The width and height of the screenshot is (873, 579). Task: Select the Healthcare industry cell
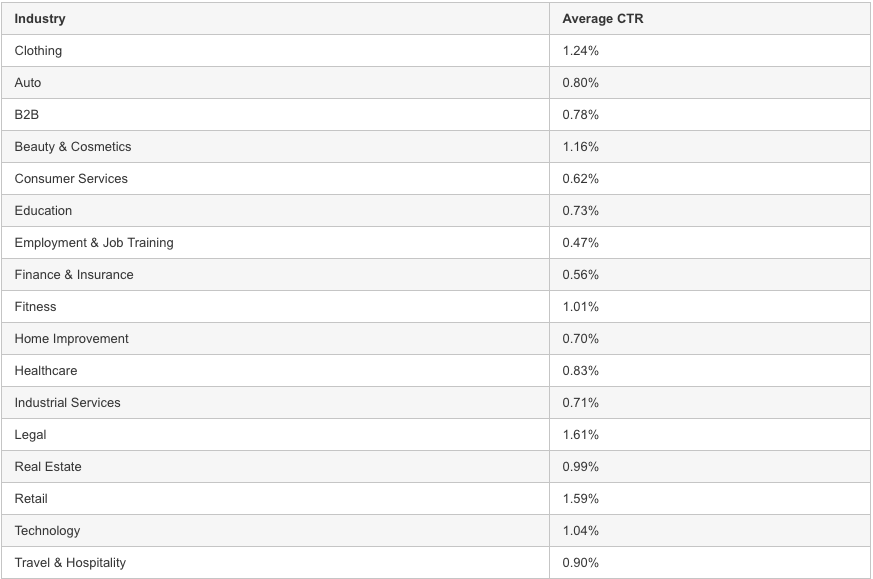click(46, 371)
